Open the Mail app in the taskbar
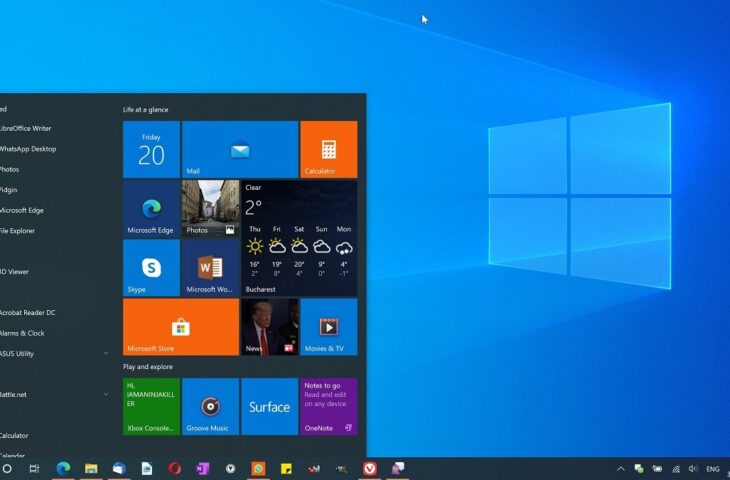The height and width of the screenshot is (480, 730). coord(119,468)
